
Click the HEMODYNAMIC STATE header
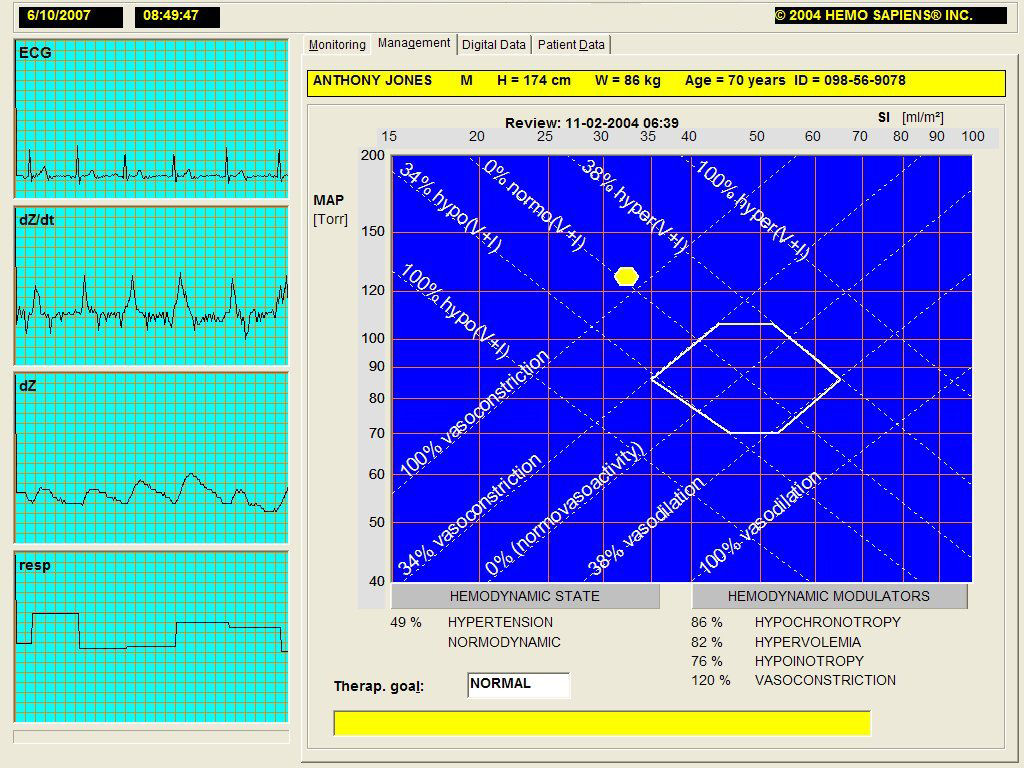tap(525, 596)
